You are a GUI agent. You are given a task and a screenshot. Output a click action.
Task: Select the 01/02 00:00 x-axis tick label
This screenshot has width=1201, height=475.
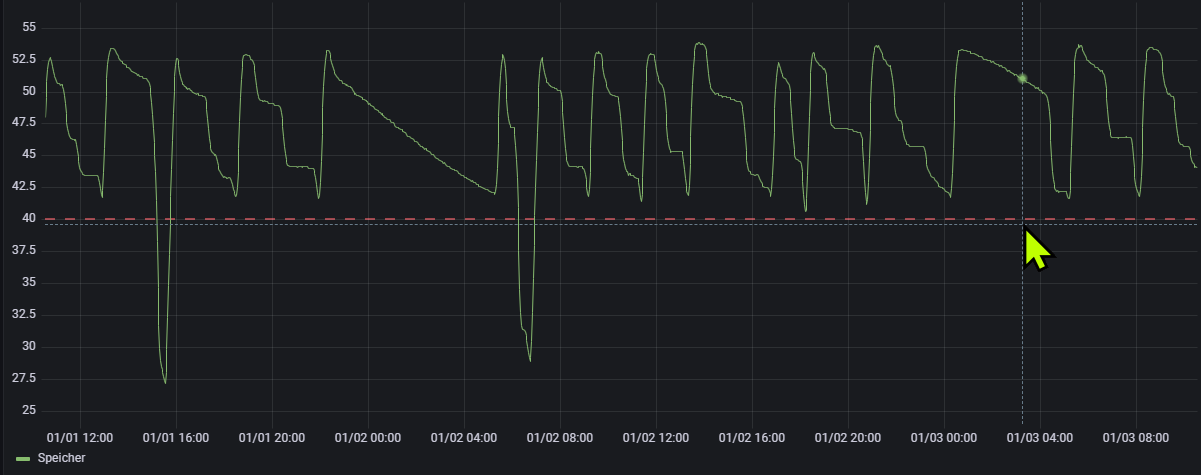368,437
